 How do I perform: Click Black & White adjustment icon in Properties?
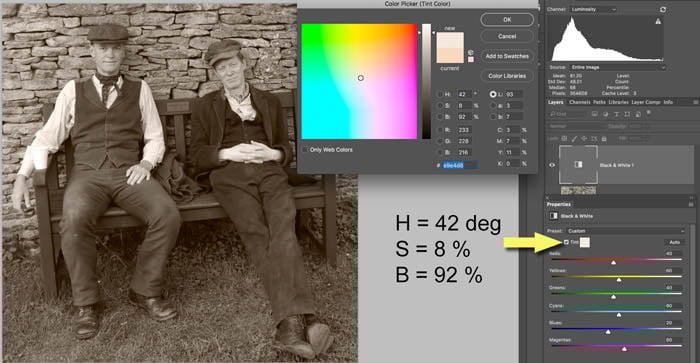coord(554,216)
